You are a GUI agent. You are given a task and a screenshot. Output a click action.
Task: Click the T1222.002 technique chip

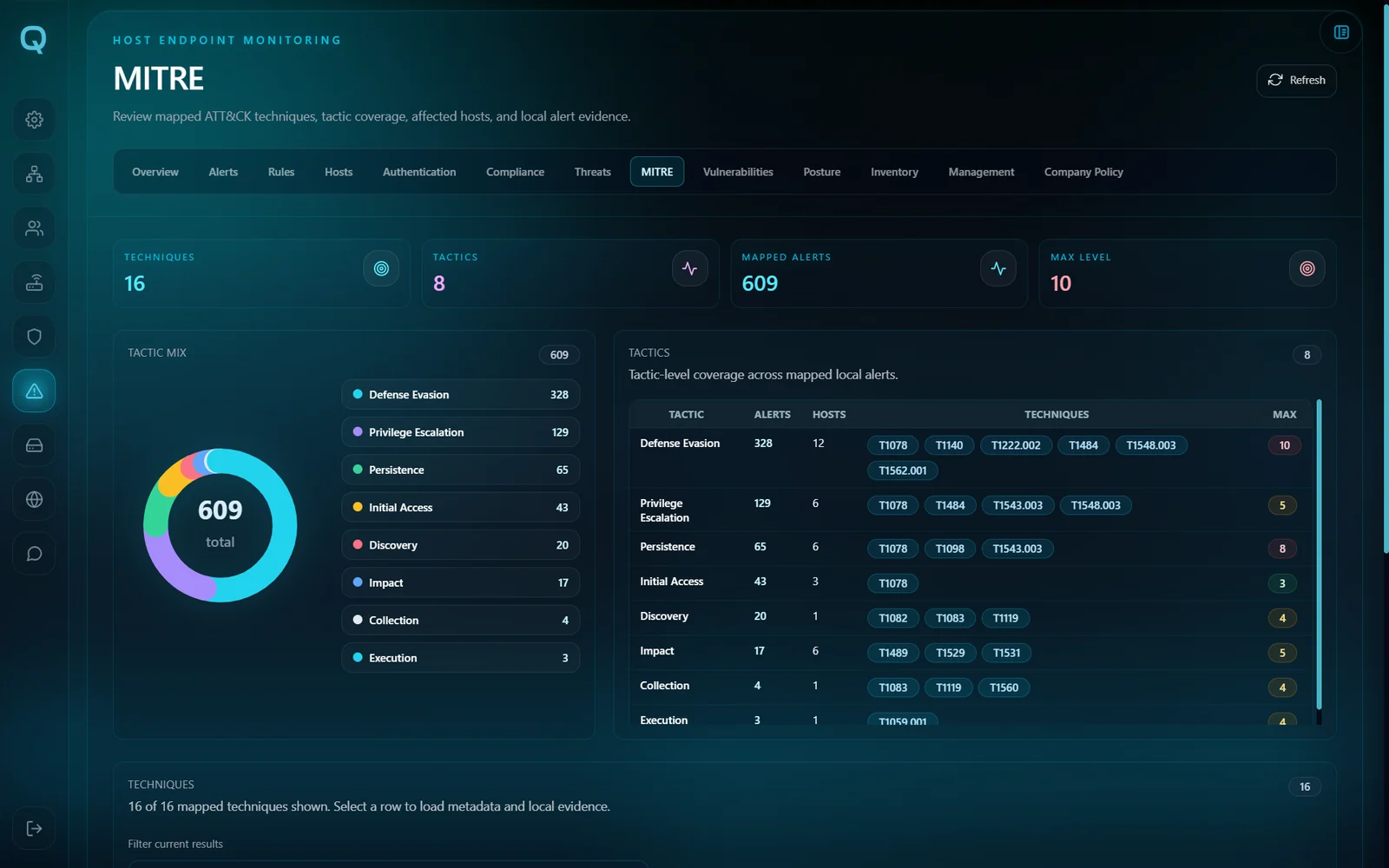click(1016, 445)
